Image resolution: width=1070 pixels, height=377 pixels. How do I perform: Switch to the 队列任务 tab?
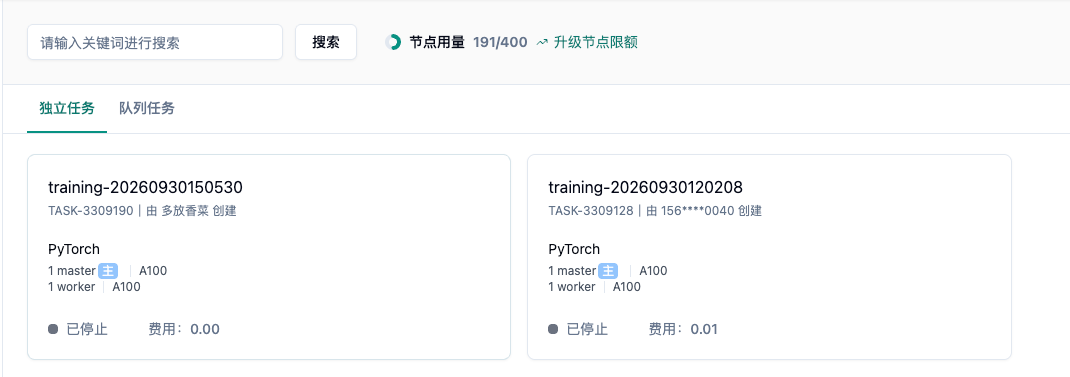click(147, 108)
